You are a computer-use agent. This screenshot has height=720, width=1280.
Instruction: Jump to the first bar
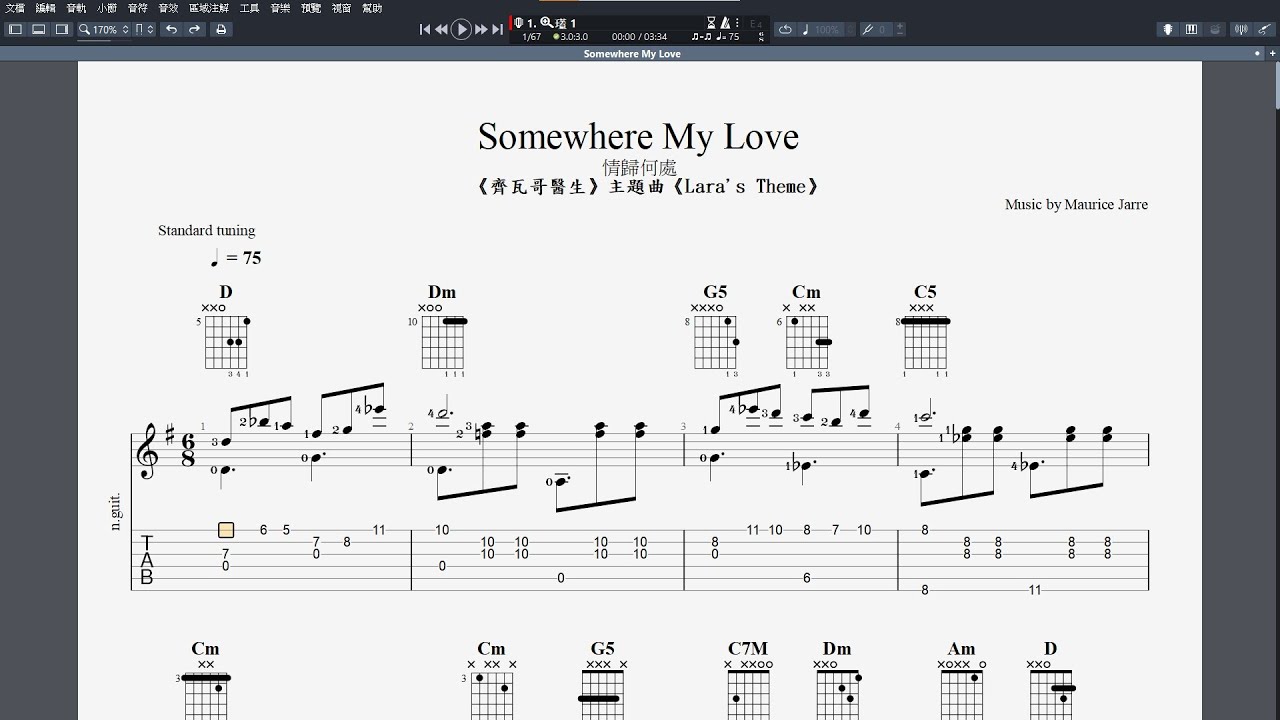(425, 30)
